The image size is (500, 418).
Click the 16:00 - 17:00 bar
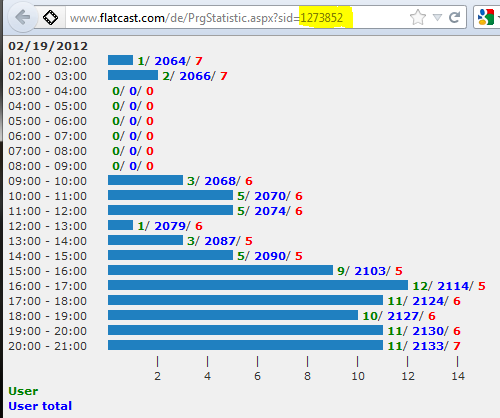[258, 285]
